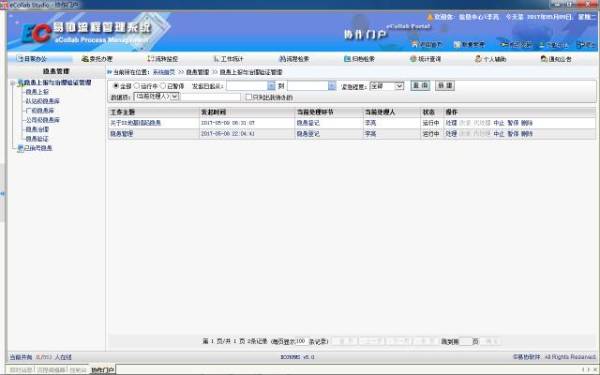Select the 已暂停 radio button
The image size is (600, 375).
point(163,86)
